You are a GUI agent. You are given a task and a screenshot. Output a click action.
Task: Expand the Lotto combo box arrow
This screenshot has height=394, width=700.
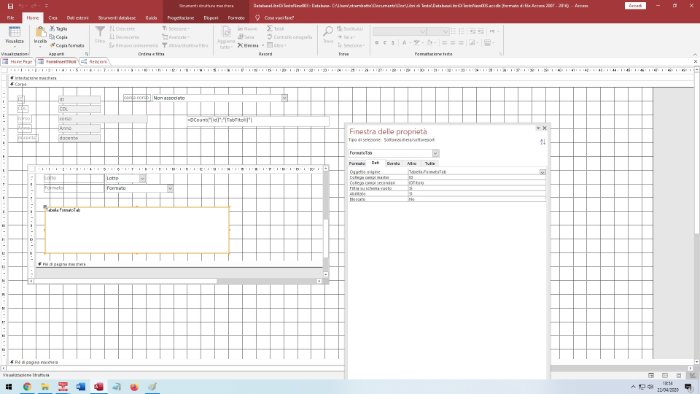142,178
